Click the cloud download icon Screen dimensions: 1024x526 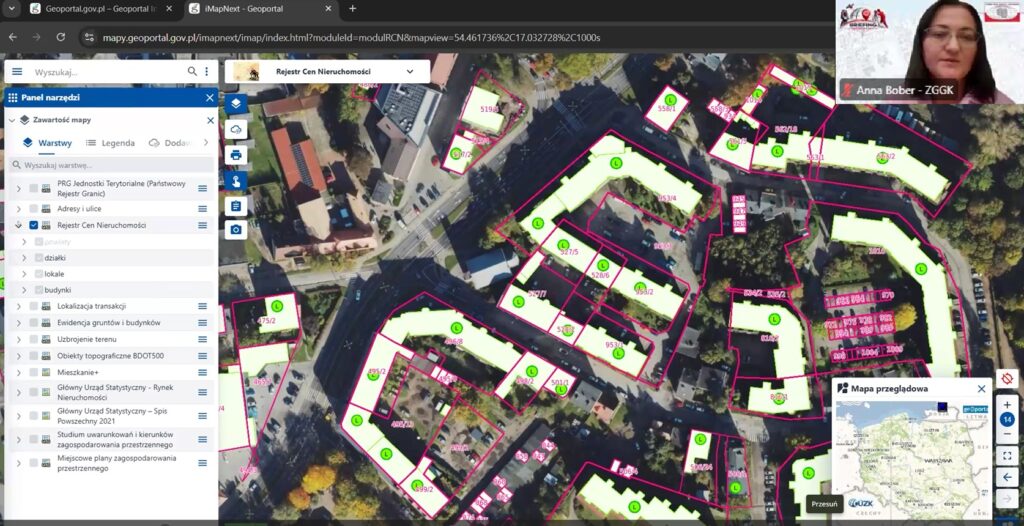click(x=236, y=130)
